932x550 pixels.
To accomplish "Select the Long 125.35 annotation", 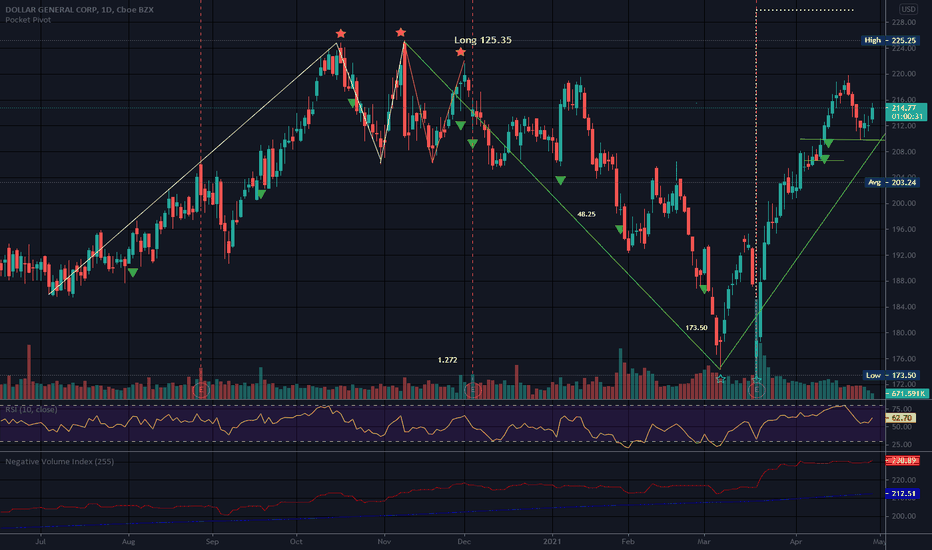I will pyautogui.click(x=483, y=40).
